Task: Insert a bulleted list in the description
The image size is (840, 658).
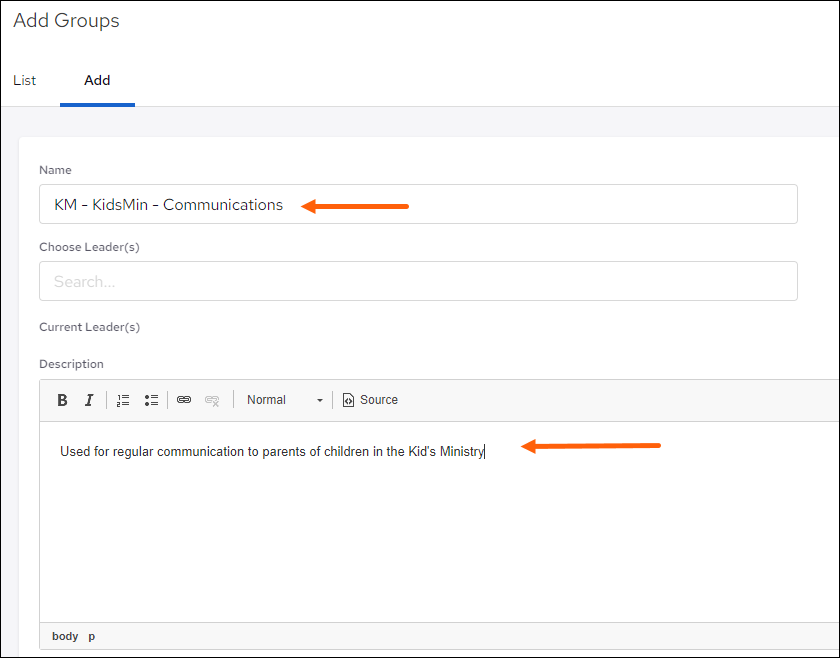Action: 151,400
